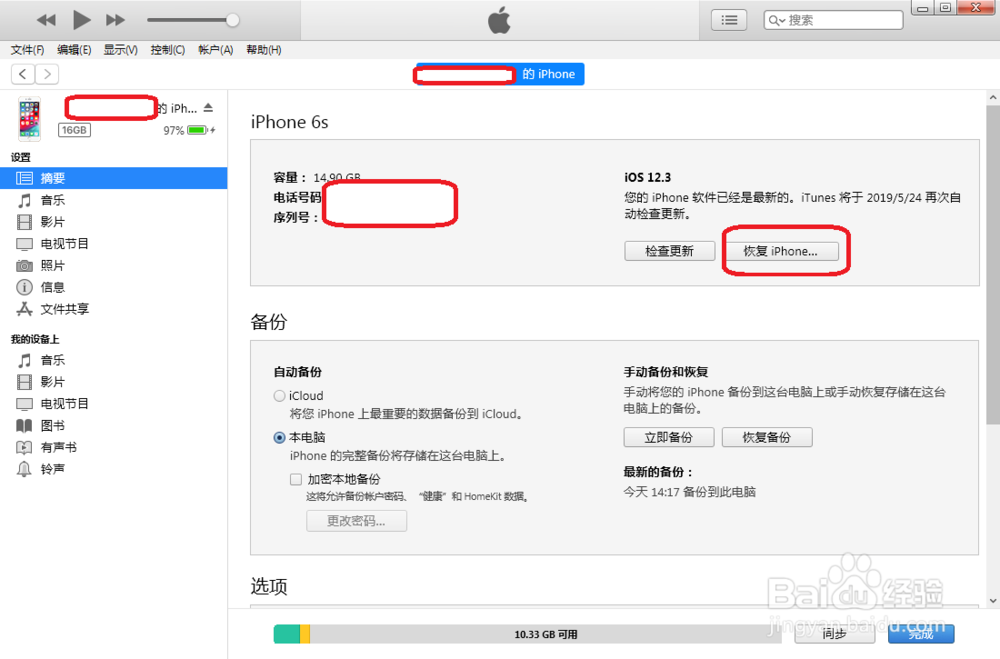This screenshot has height=659, width=1000.
Task: Open 铃声 bell icon in sidebar
Action: [x=24, y=470]
